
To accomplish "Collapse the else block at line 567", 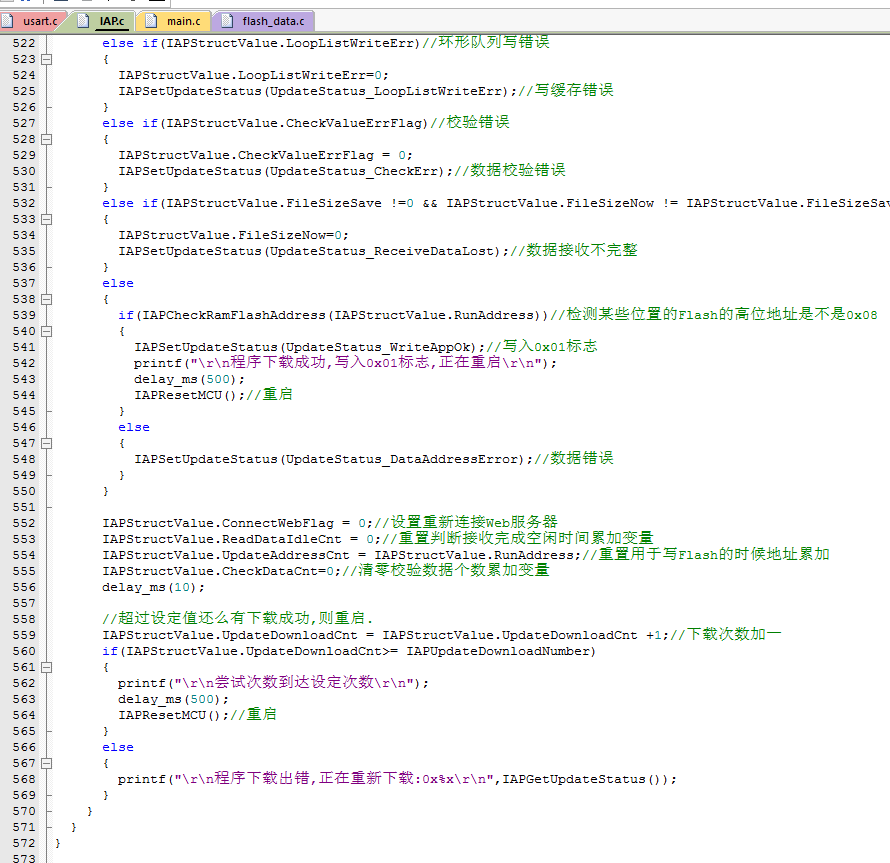I will 47,763.
